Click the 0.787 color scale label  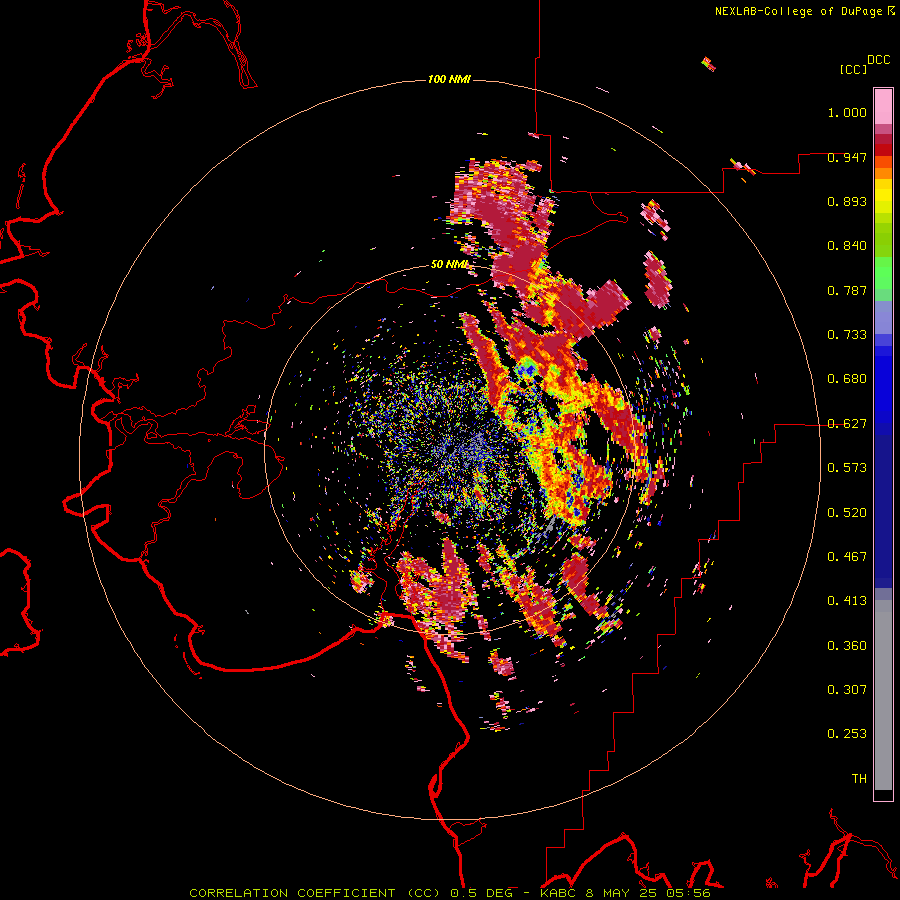click(847, 290)
